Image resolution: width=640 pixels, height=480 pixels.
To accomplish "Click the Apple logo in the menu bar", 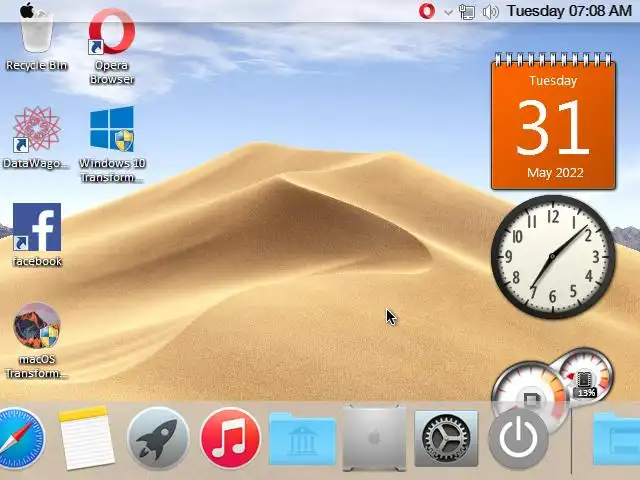I will tap(27, 10).
